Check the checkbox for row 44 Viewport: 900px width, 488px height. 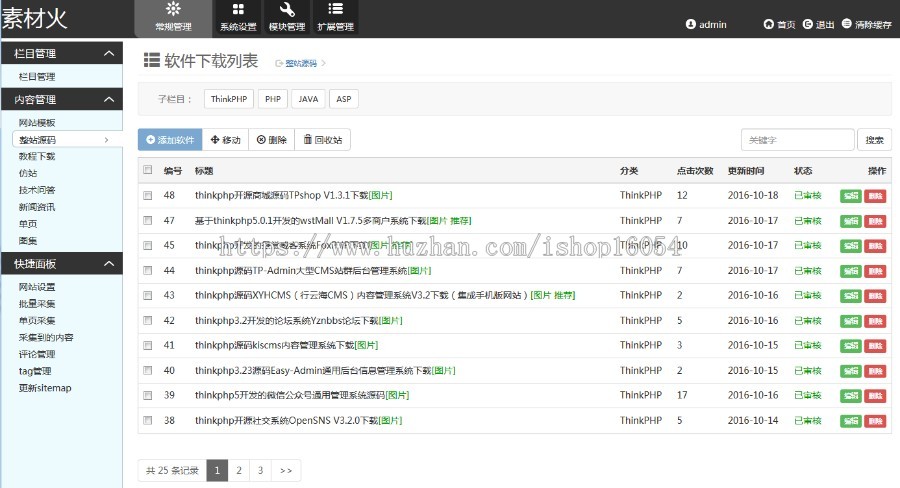point(148,270)
